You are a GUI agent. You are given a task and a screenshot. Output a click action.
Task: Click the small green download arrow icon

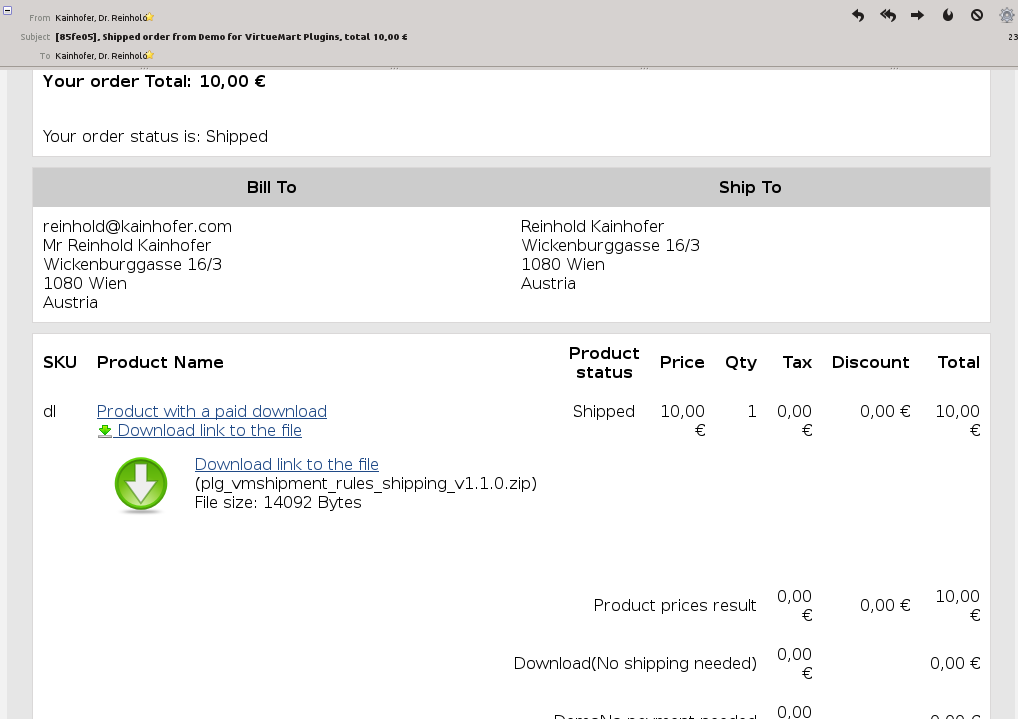105,430
